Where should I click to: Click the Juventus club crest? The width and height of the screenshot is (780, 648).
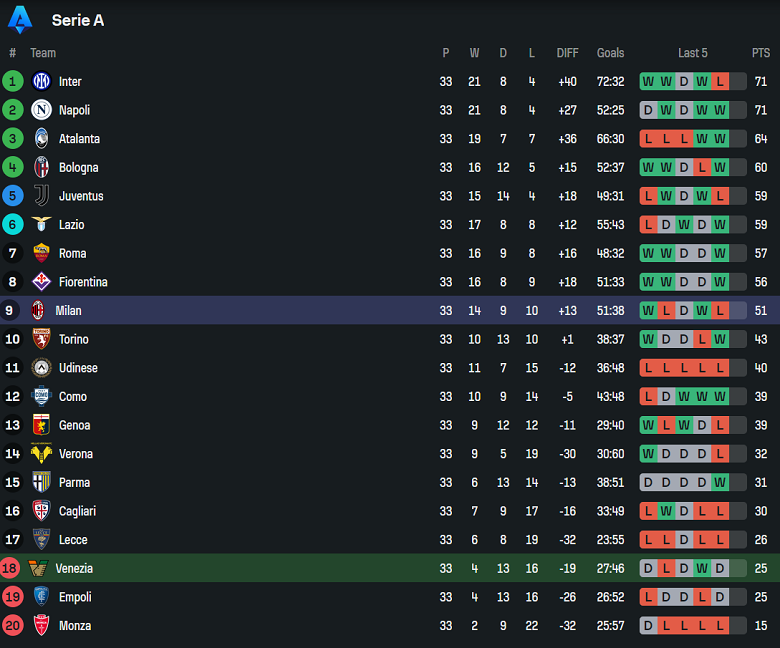click(x=41, y=196)
